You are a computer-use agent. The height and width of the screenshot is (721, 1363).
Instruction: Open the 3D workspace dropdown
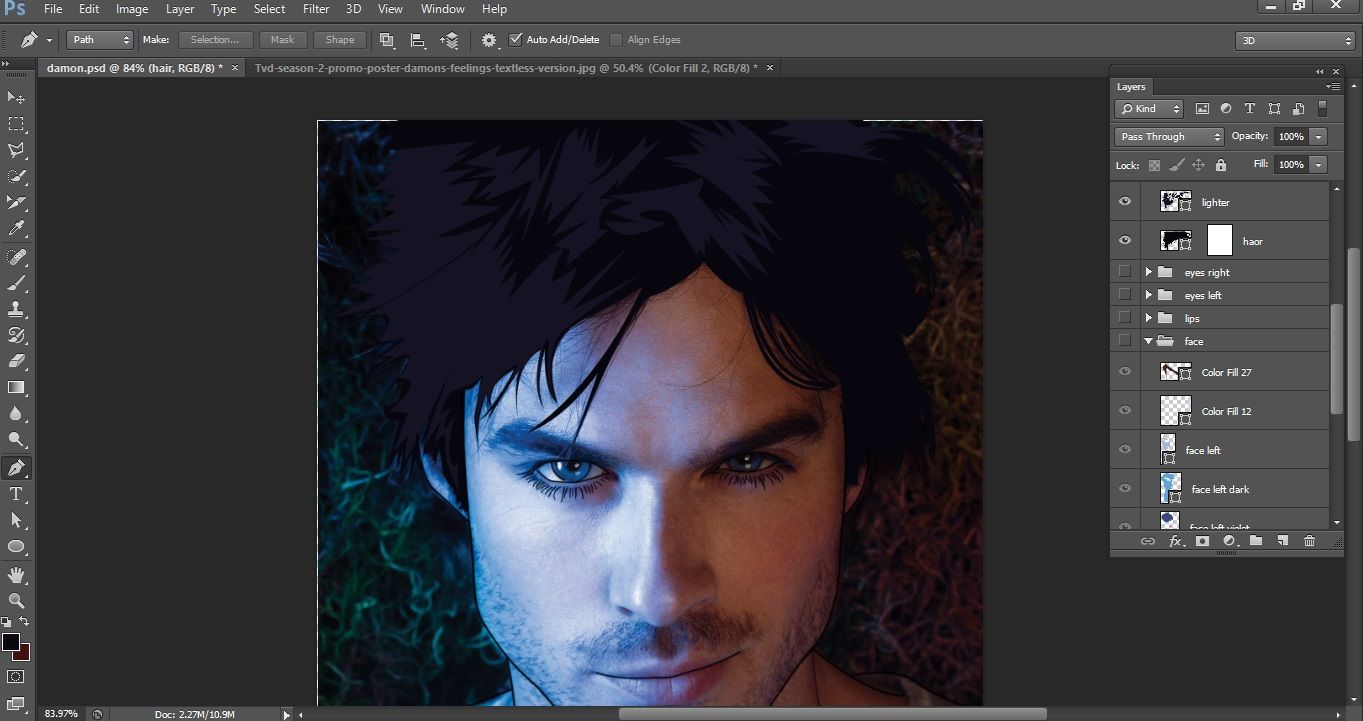1295,41
